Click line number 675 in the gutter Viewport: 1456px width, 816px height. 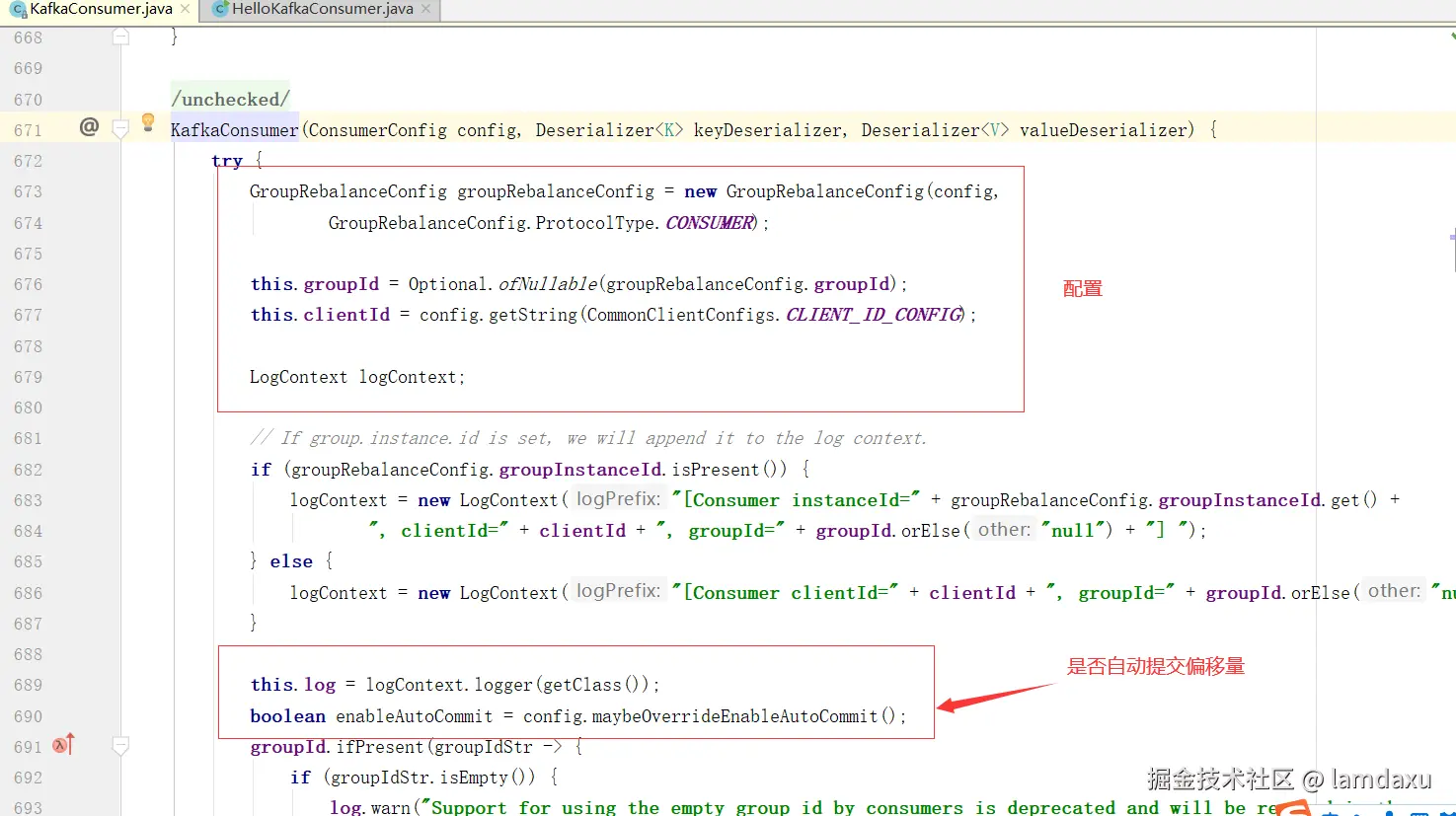coord(28,254)
